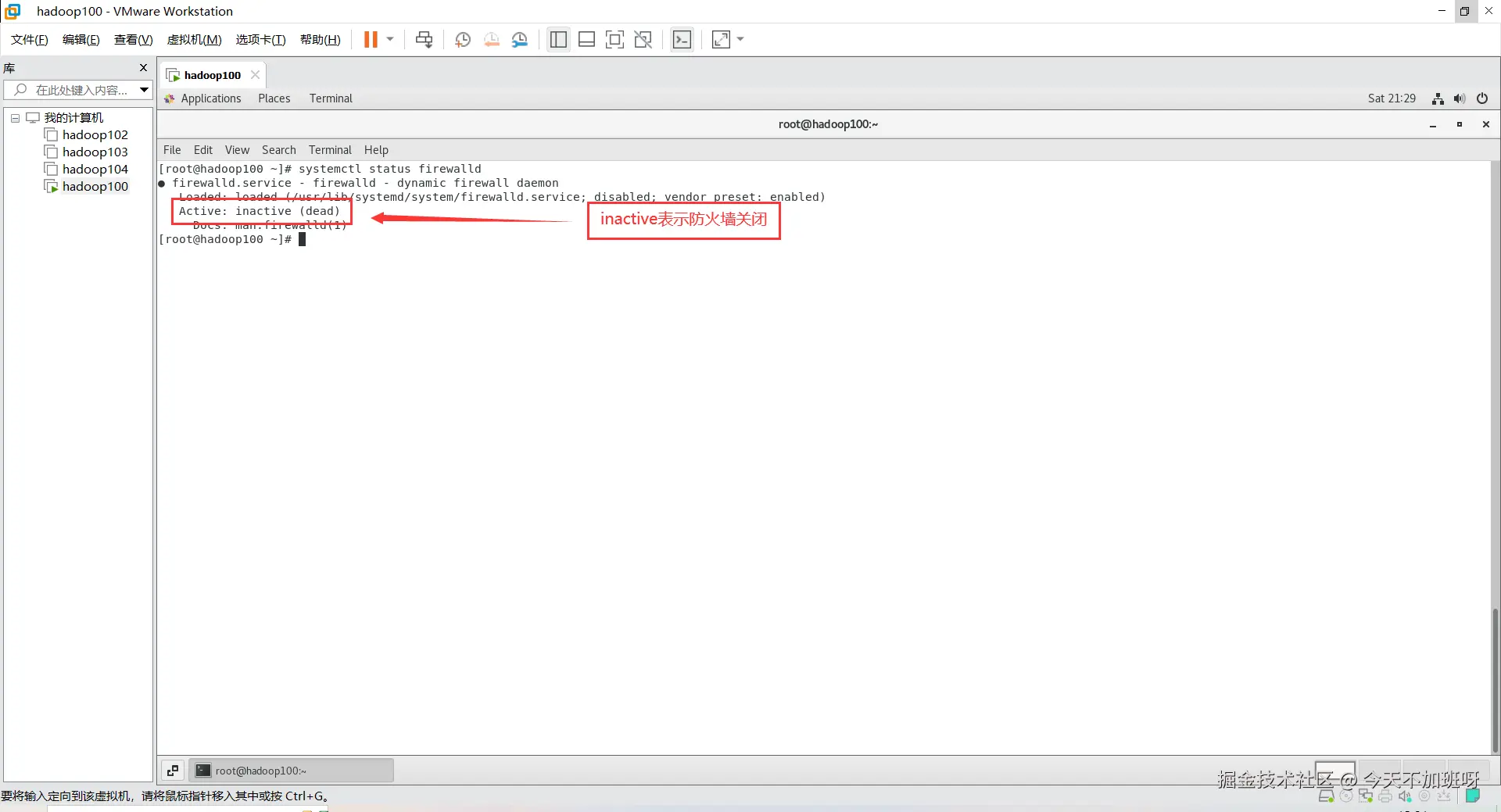Click the second CD/DVD device status icon
This screenshot has height=812, width=1501.
tap(1424, 796)
